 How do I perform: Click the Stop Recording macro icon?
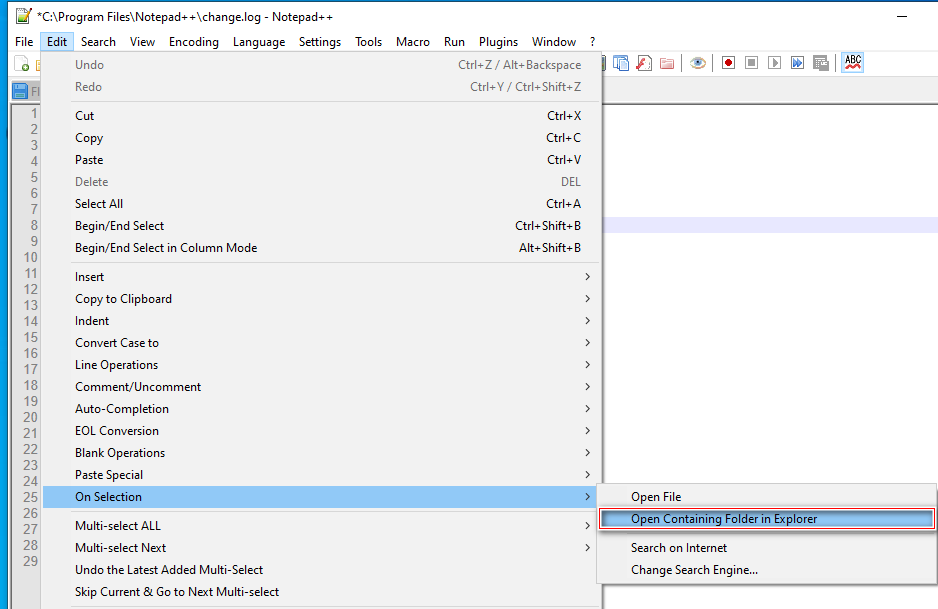coord(751,63)
